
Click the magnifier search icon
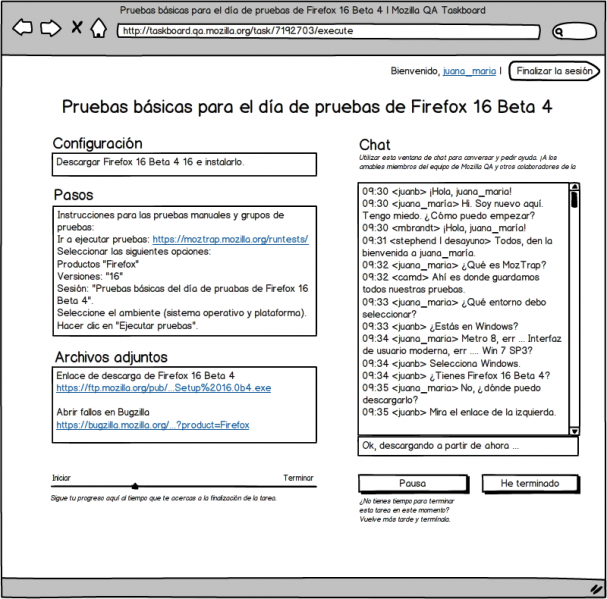coord(559,32)
